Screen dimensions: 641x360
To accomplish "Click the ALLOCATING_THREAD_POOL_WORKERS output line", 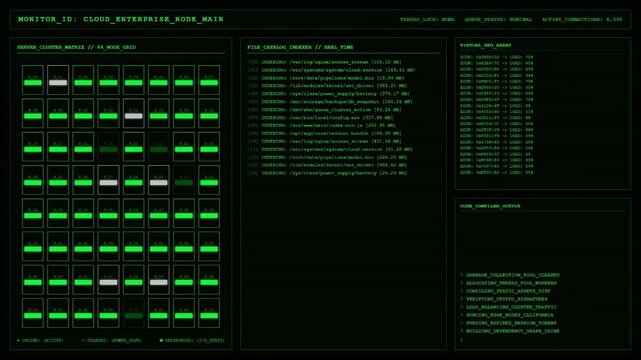I will [x=509, y=283].
